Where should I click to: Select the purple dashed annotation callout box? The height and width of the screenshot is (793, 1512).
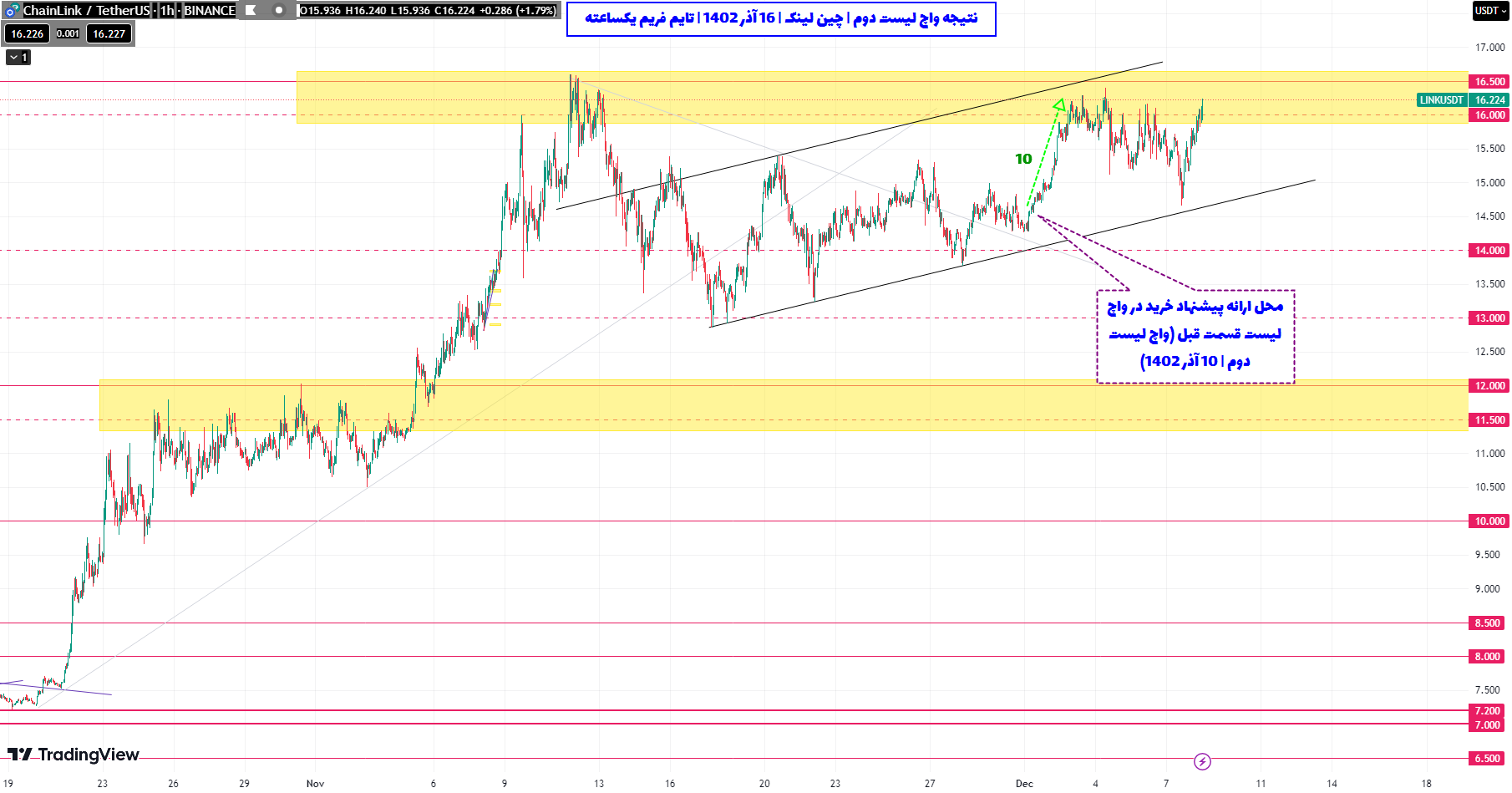[1195, 337]
